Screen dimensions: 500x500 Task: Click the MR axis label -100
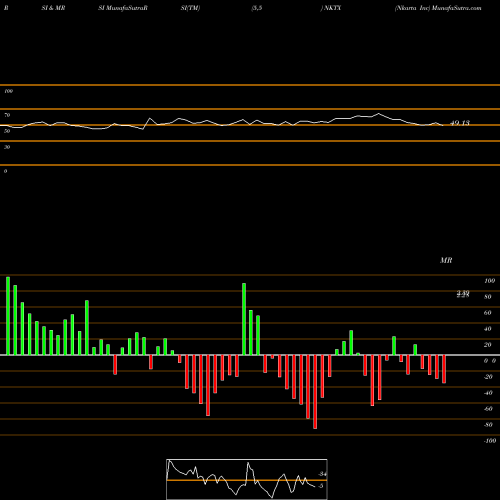click(490, 441)
